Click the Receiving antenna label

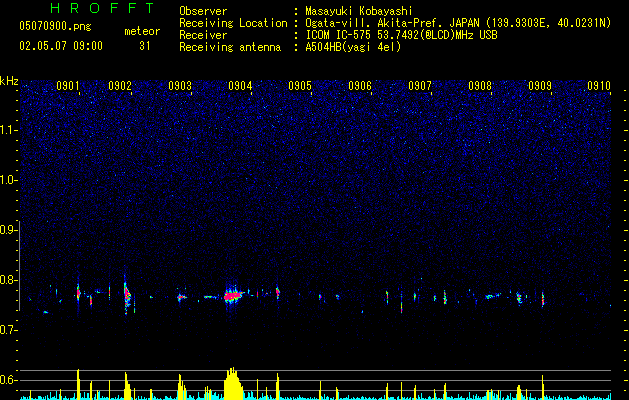(230, 47)
